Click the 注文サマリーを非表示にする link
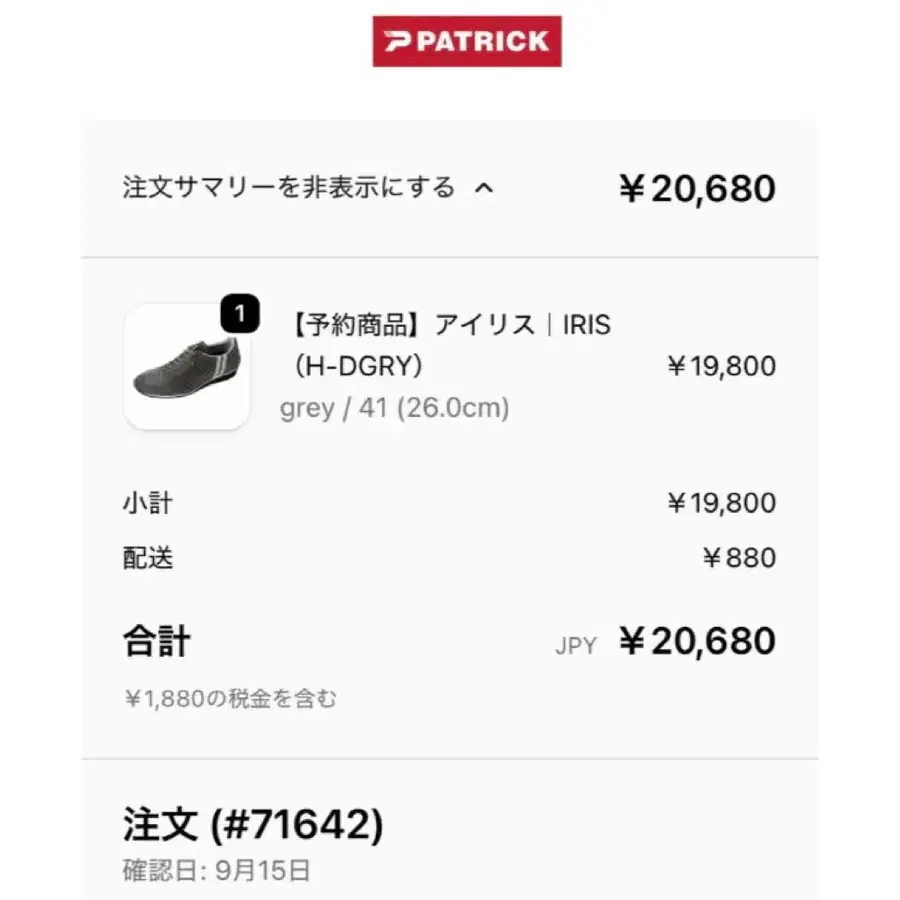 pos(289,188)
